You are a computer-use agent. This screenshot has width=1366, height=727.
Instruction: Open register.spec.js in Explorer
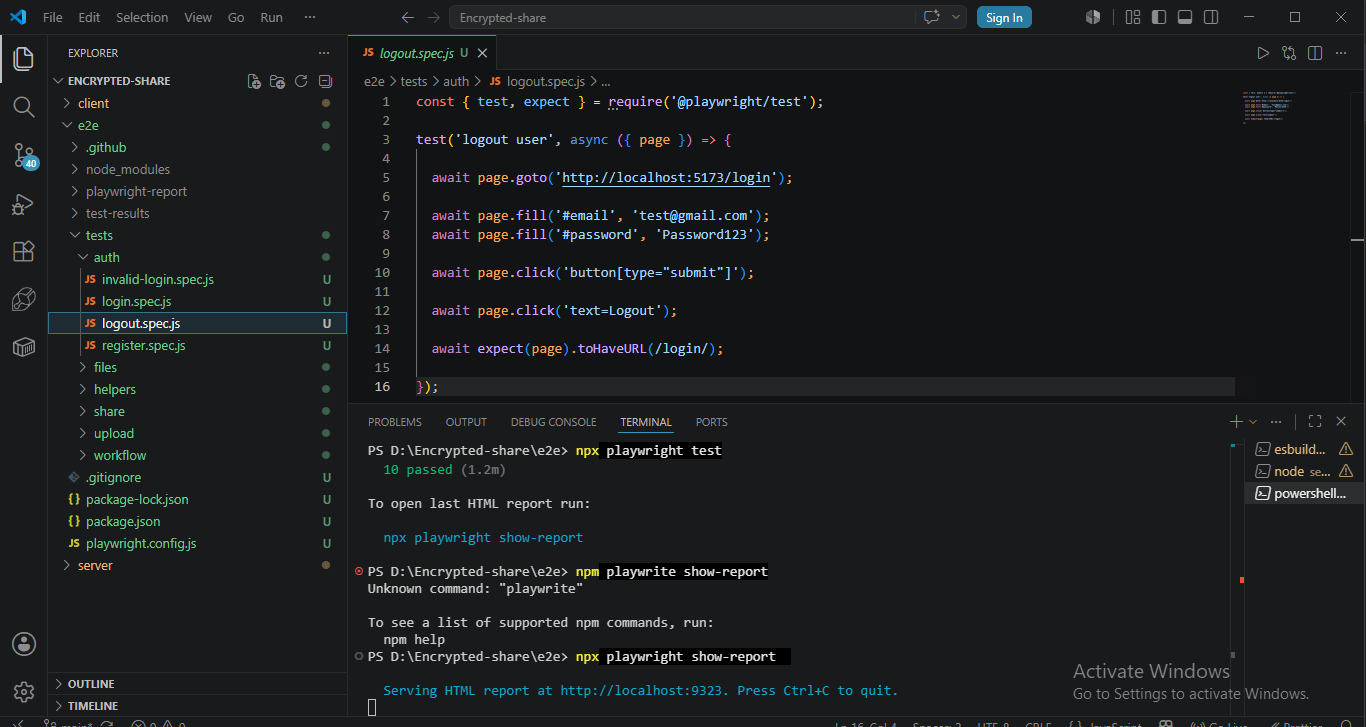point(143,345)
